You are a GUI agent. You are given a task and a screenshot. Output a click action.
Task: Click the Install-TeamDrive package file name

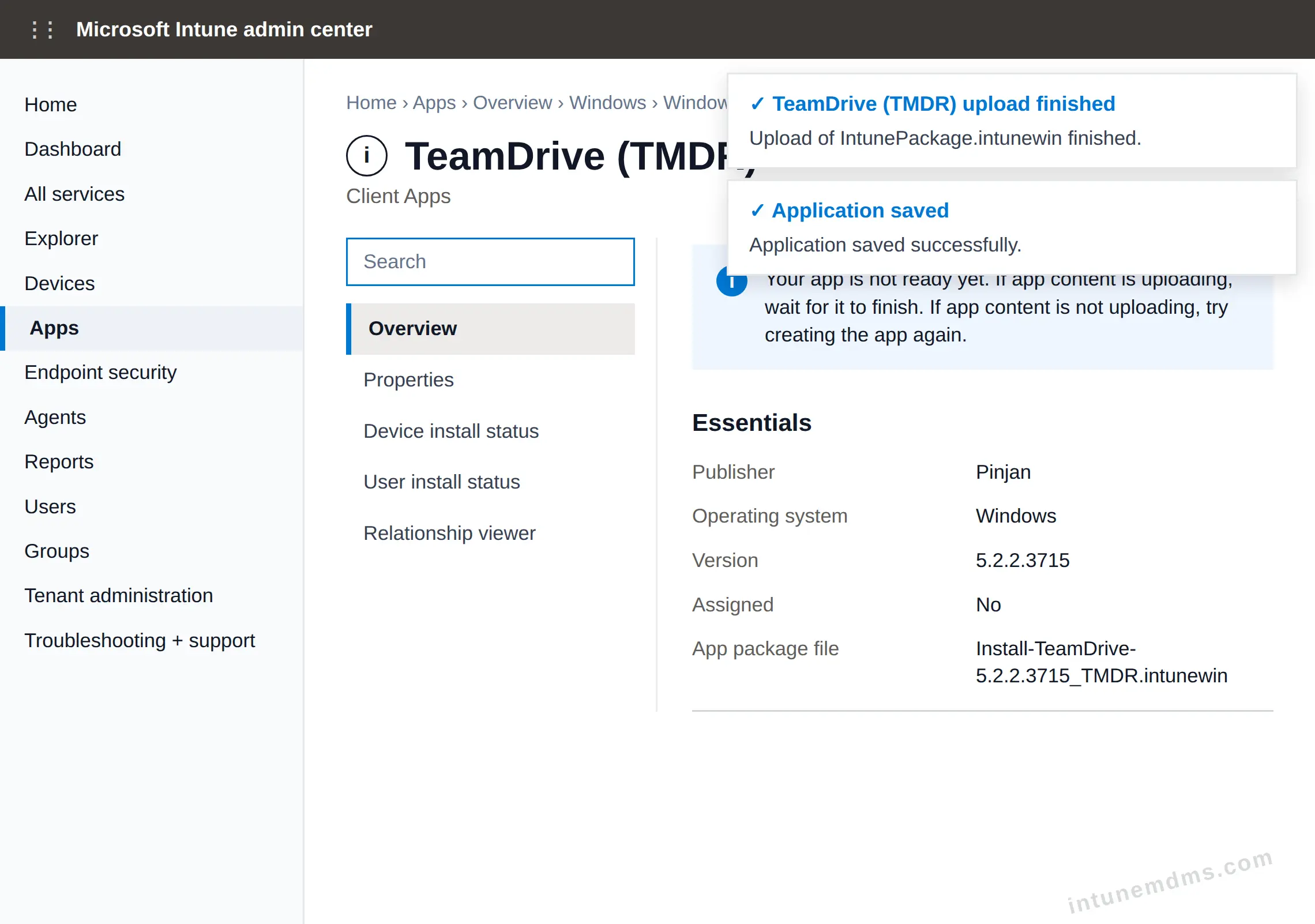coord(1102,662)
